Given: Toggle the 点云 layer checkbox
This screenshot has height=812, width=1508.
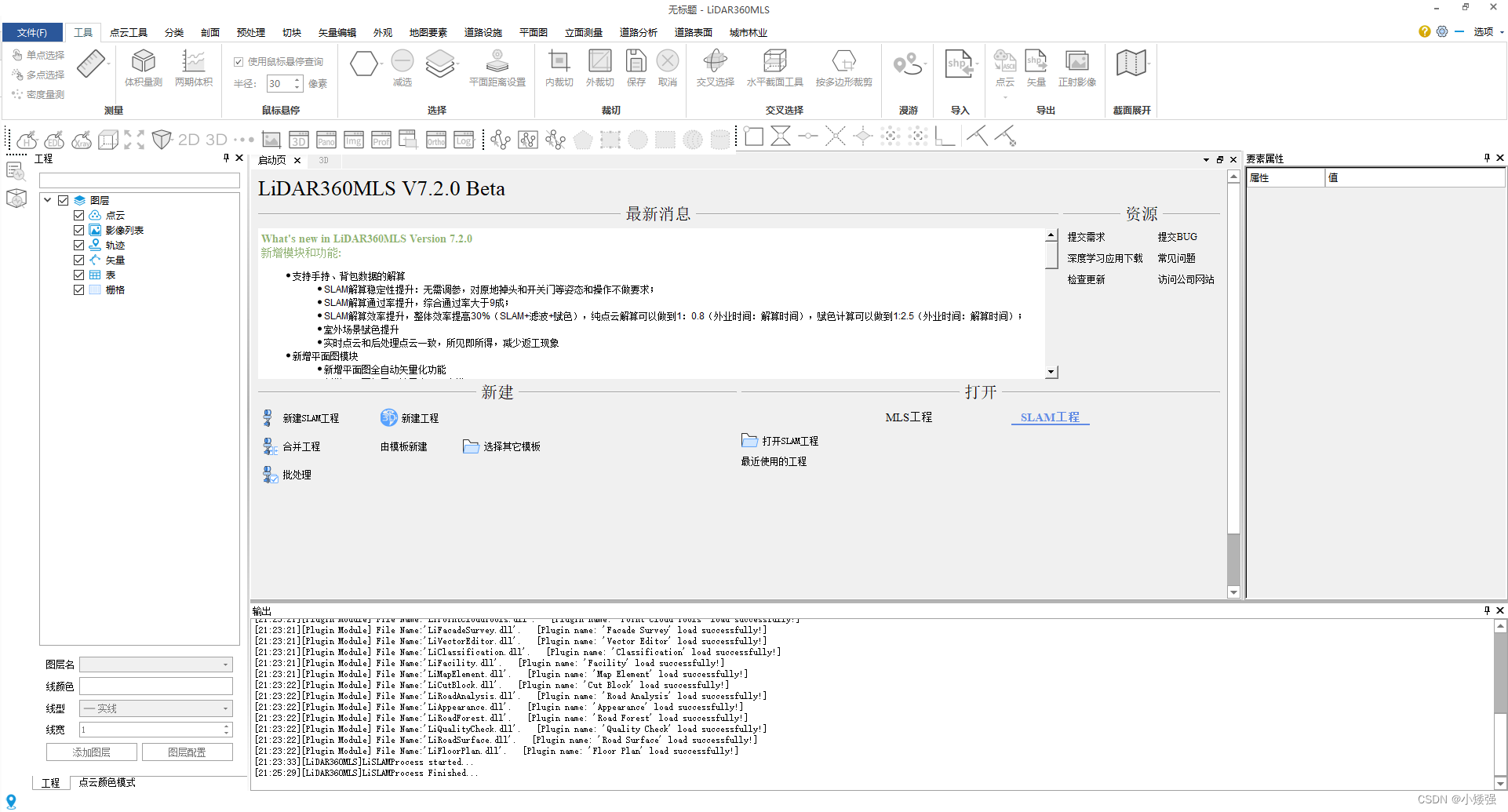Looking at the screenshot, I should point(78,215).
